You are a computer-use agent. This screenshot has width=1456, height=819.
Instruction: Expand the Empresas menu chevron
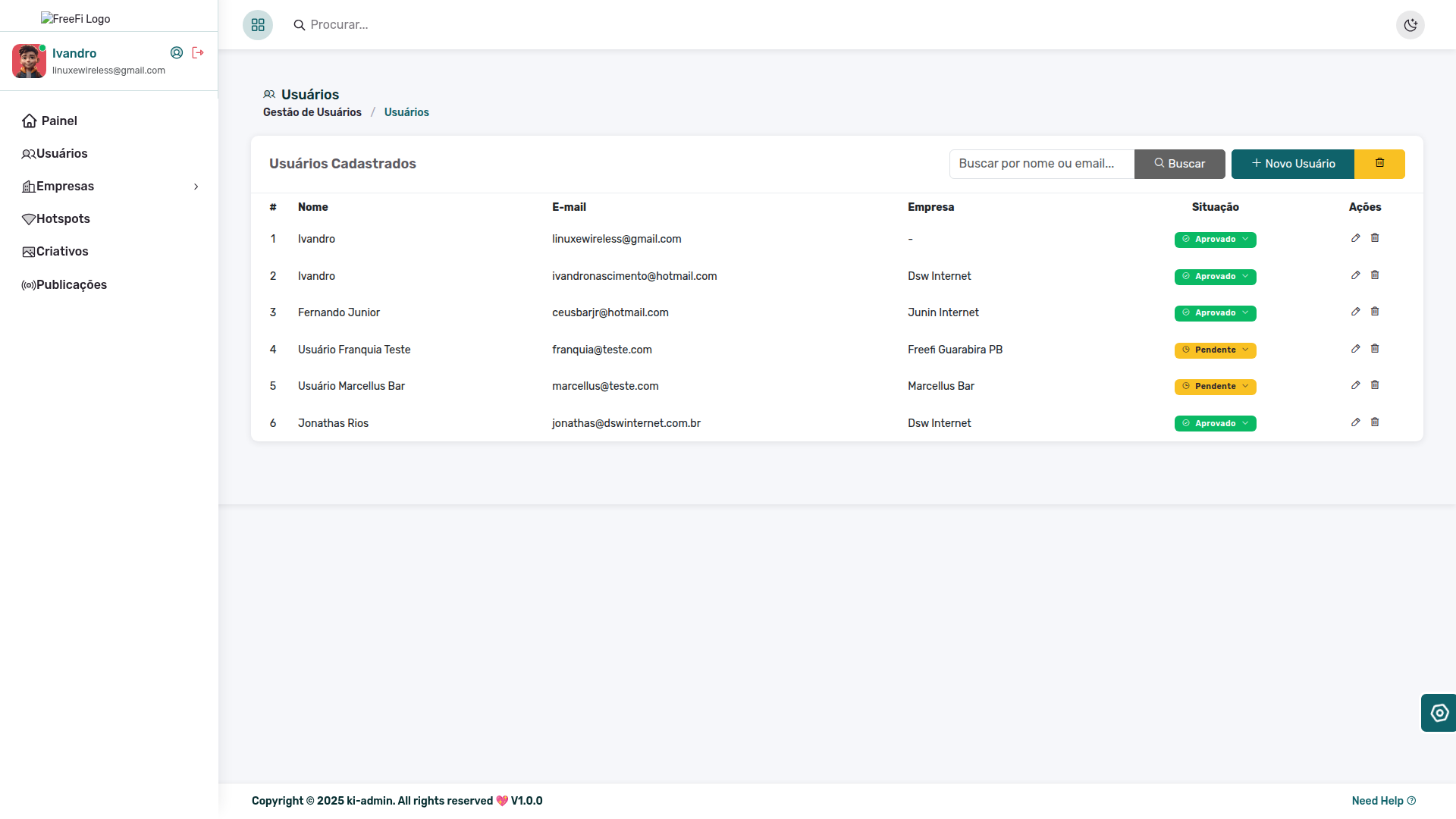click(196, 187)
